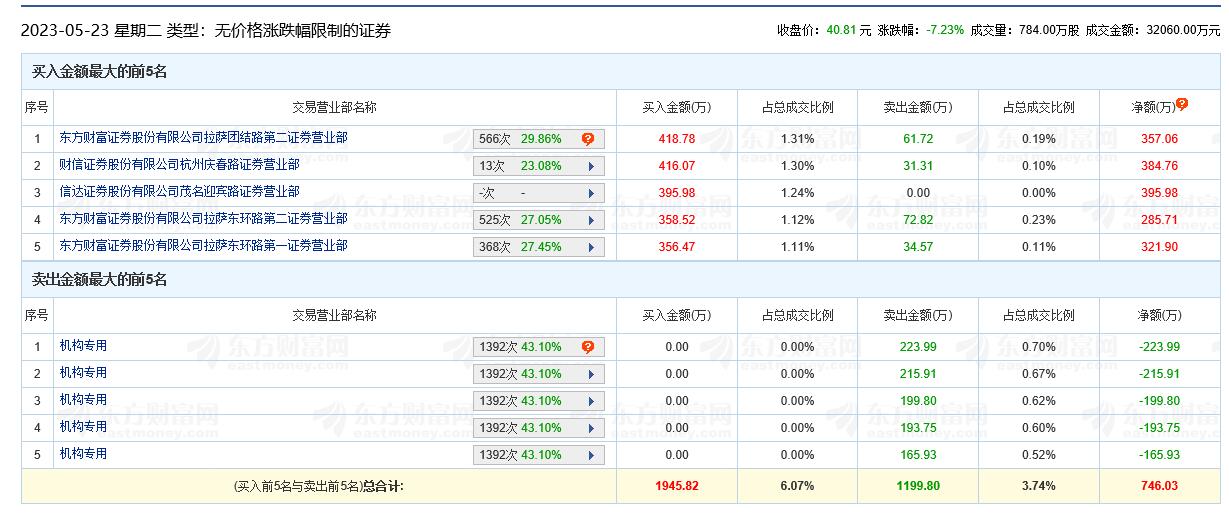Click the arrow in the second-ranked 机构专用 seller row
This screenshot has height=520, width=1229.
[591, 374]
